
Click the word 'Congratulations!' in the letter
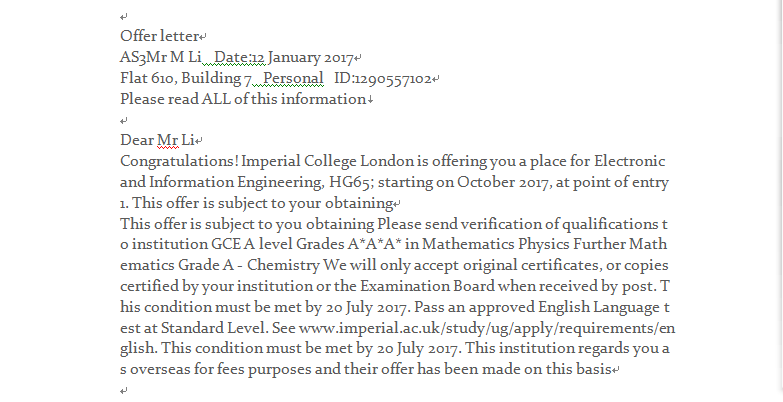pyautogui.click(x=180, y=162)
